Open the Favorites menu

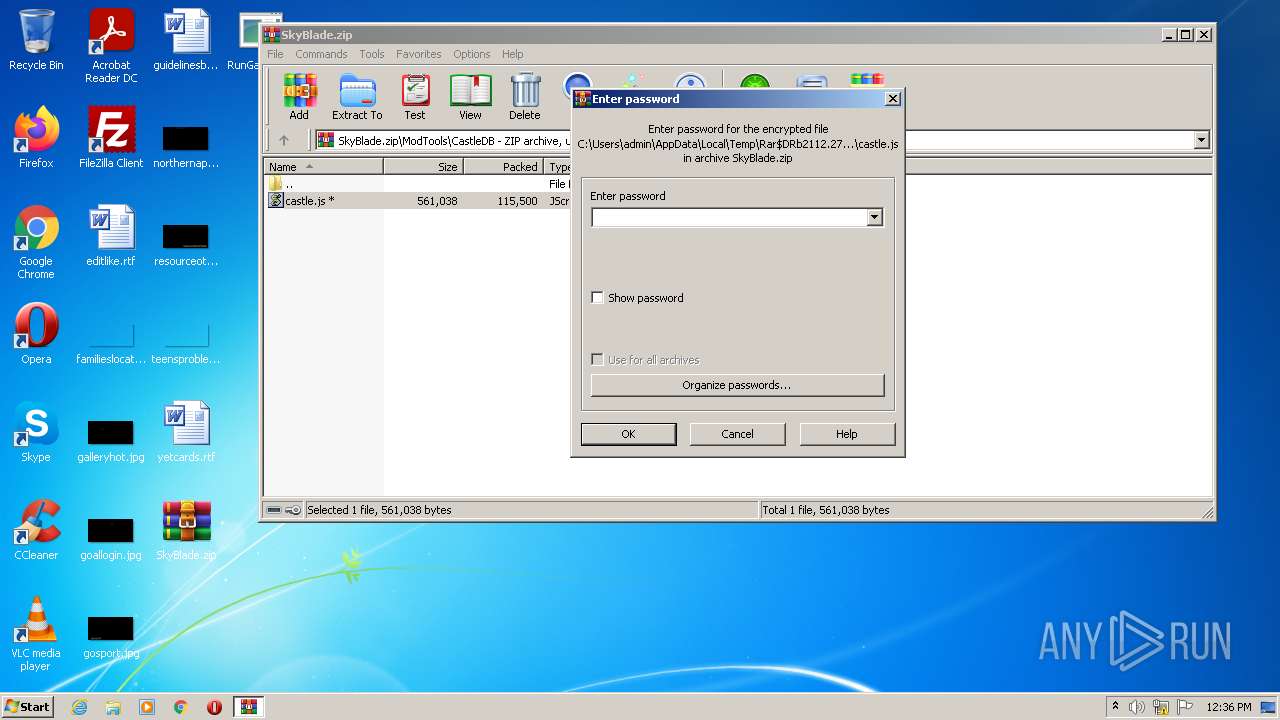click(x=419, y=54)
